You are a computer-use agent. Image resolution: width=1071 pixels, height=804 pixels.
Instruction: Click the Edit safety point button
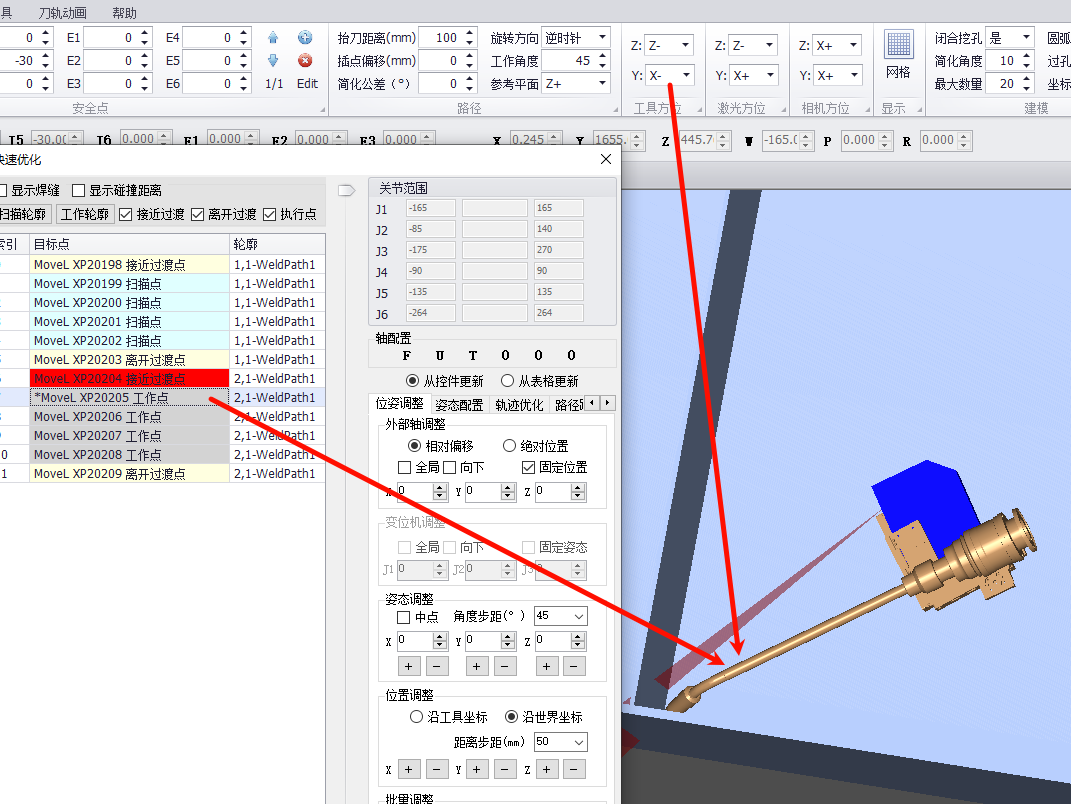click(x=307, y=84)
